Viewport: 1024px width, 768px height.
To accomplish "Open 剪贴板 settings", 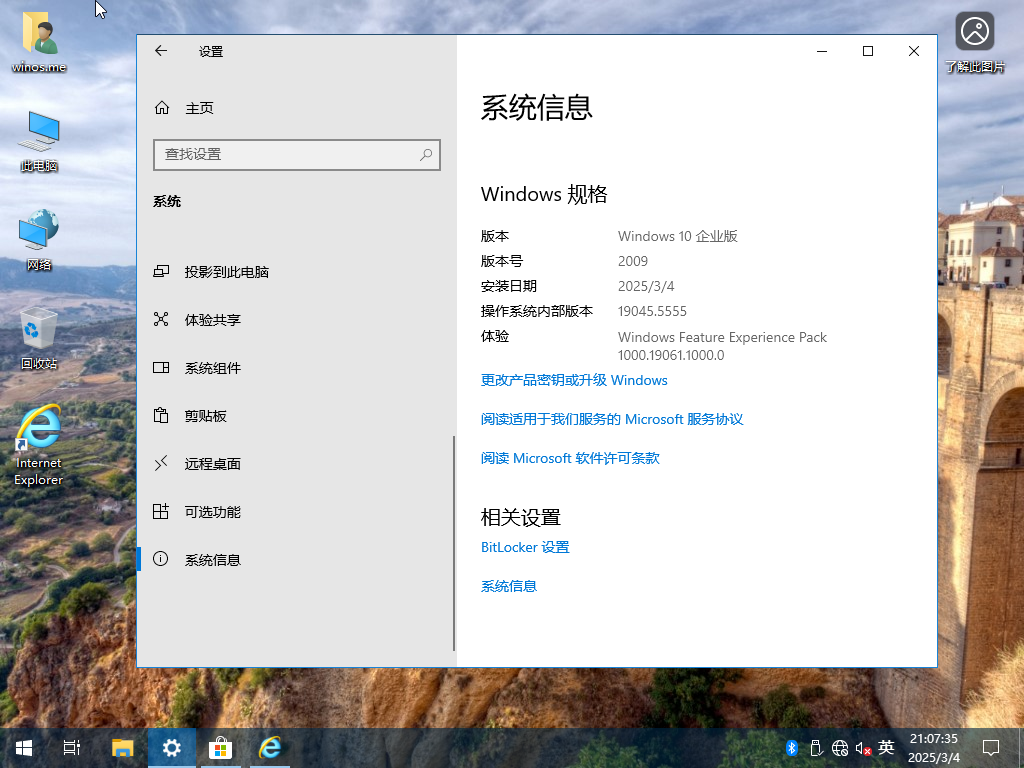I will click(x=296, y=415).
